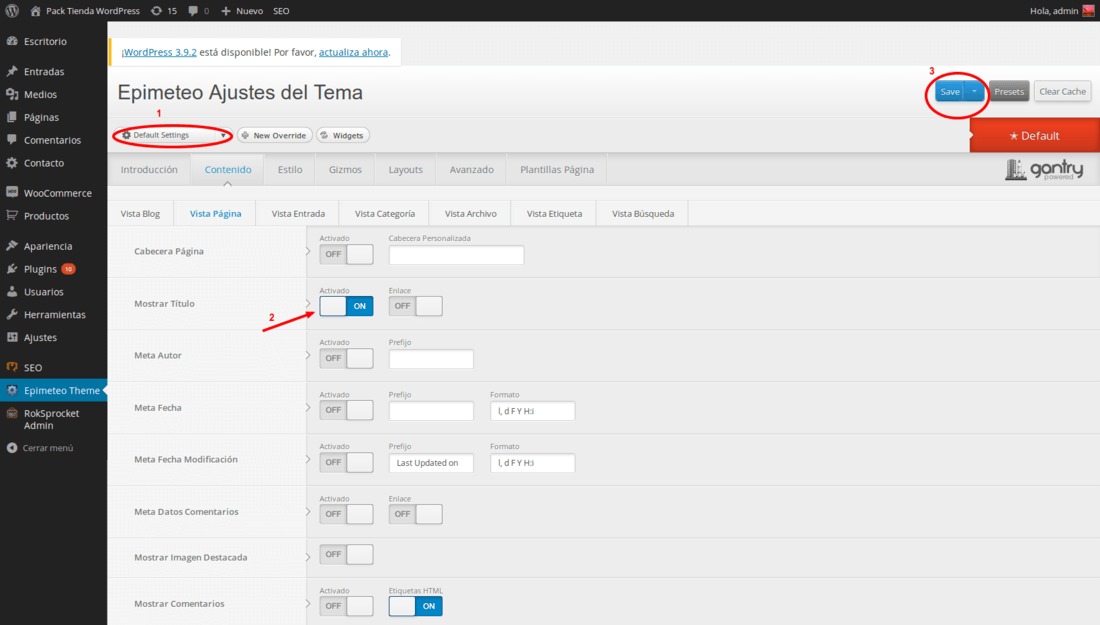Open Usuarios user icon

[12, 292]
